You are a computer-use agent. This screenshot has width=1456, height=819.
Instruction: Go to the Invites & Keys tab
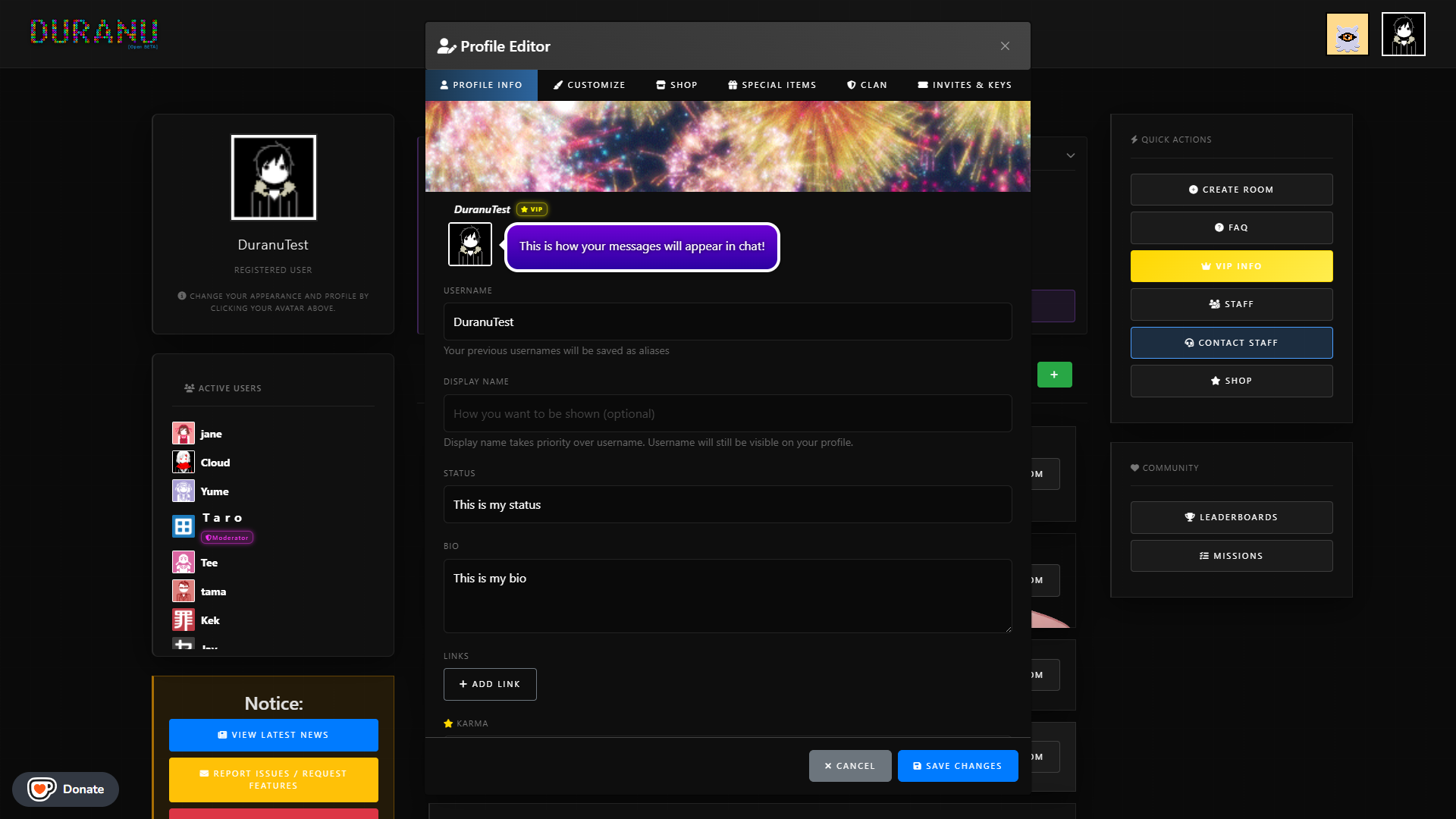tap(965, 85)
